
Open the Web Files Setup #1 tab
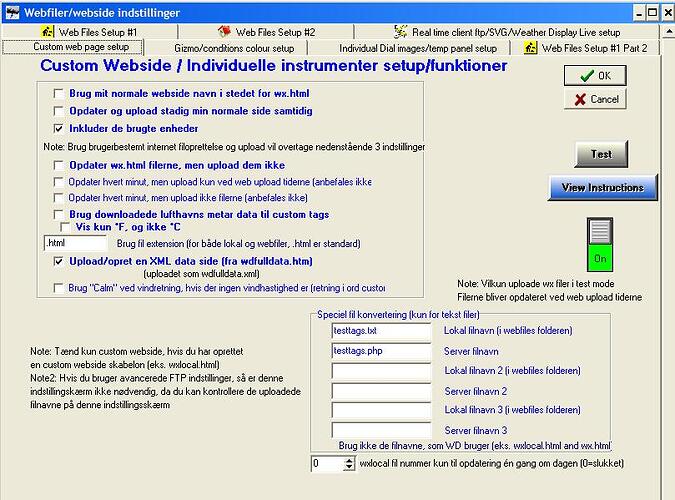[90, 32]
